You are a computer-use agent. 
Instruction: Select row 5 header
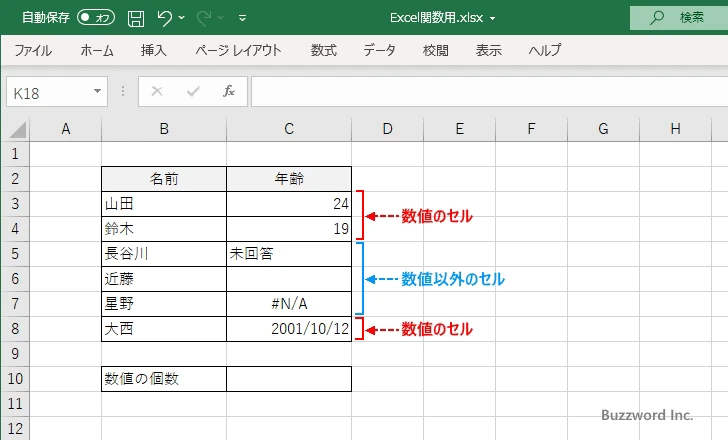(x=15, y=254)
